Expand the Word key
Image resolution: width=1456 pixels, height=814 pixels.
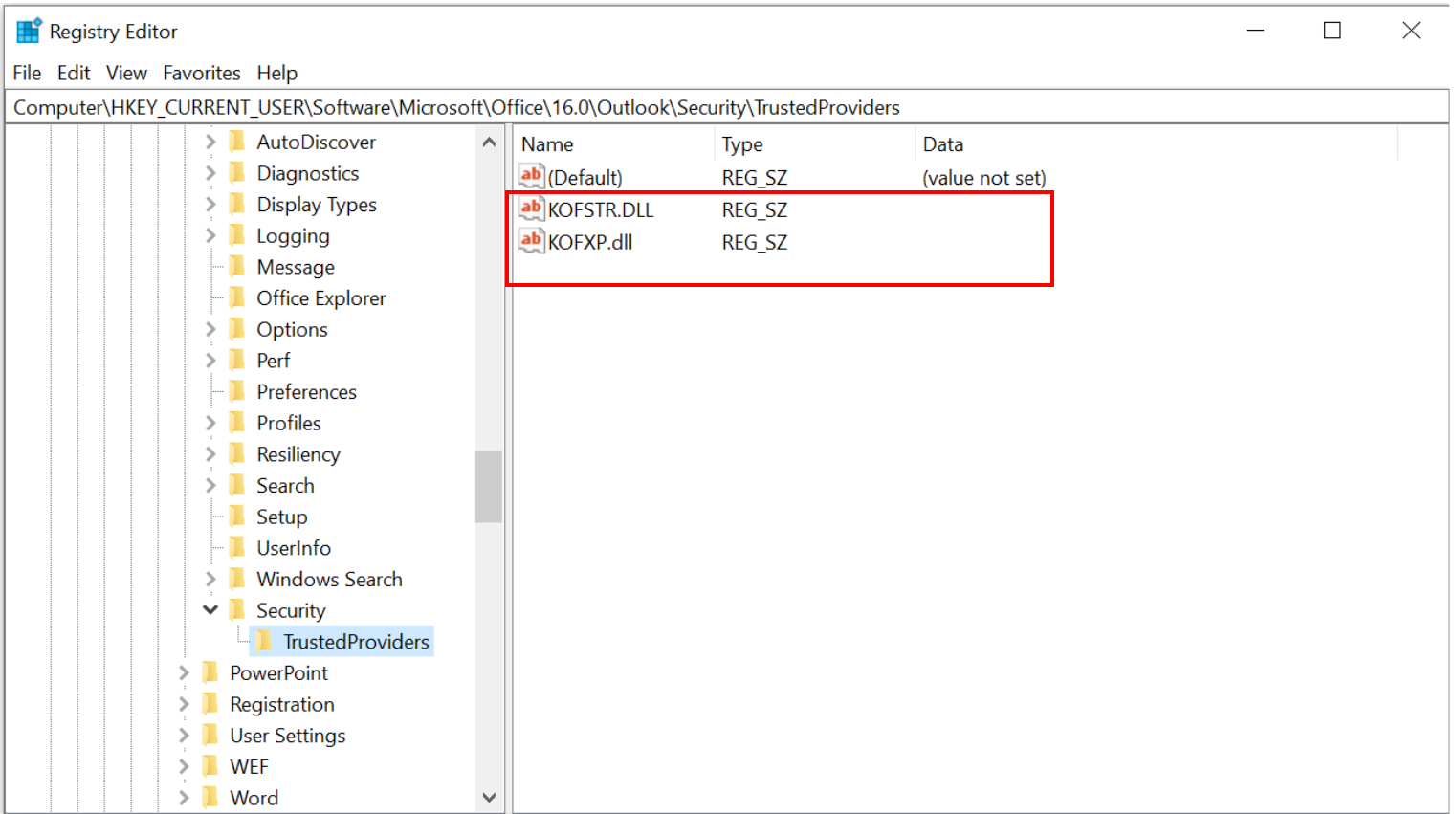pyautogui.click(x=184, y=798)
